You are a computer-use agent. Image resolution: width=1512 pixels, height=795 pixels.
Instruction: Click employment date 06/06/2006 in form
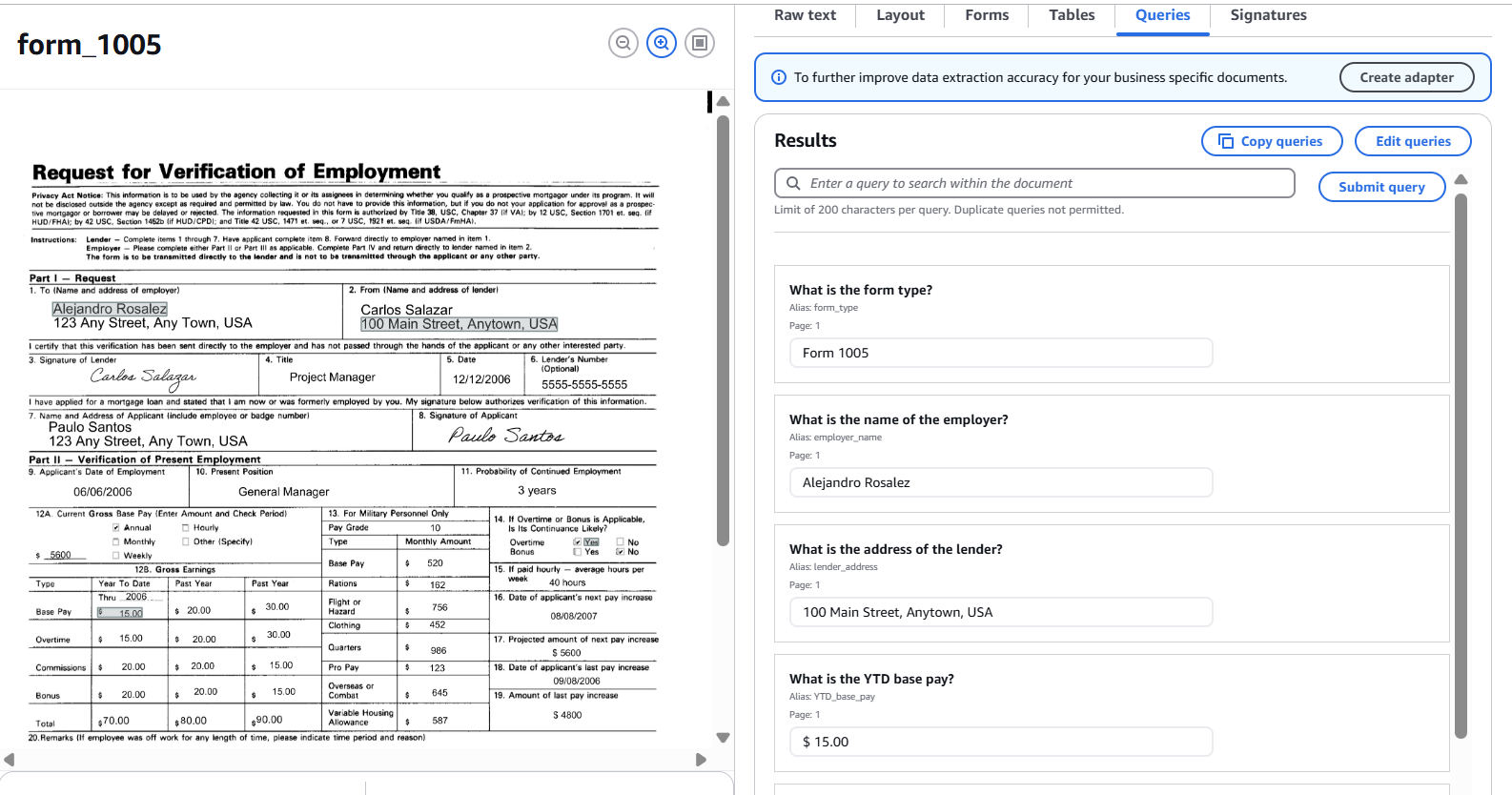(103, 492)
